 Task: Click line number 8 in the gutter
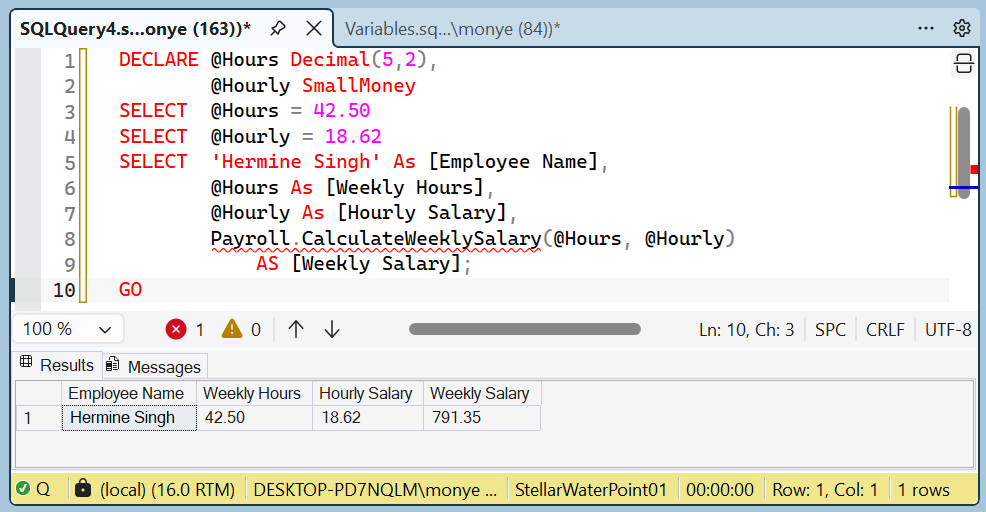click(69, 239)
